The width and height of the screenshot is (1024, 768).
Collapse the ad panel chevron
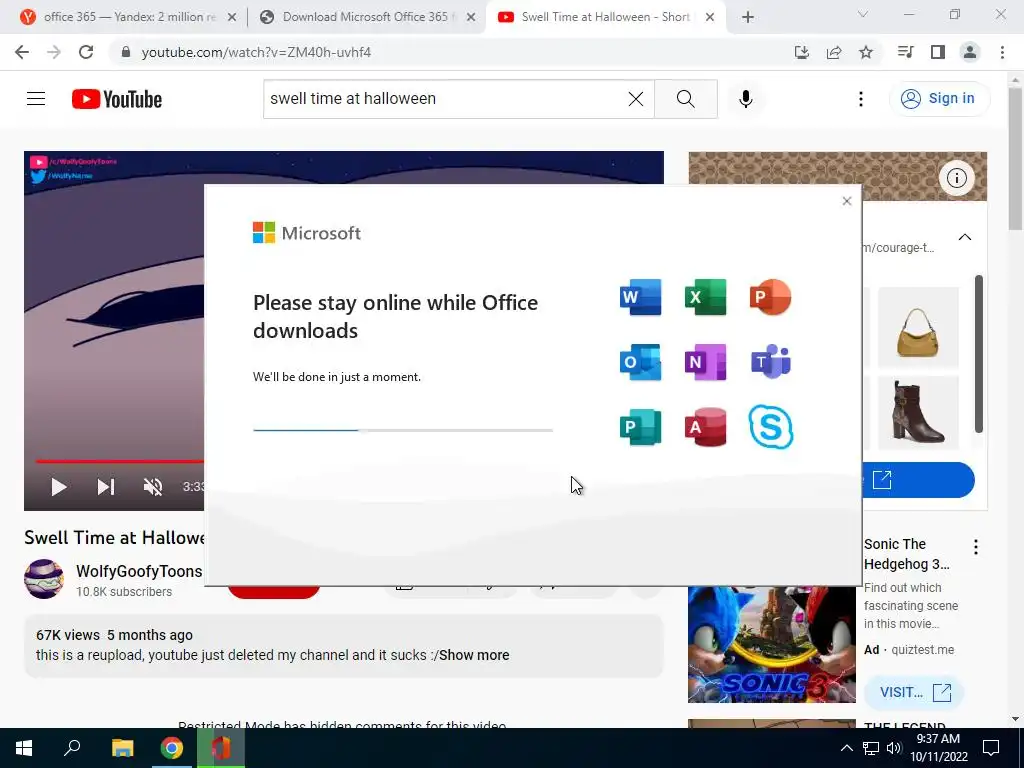point(965,237)
